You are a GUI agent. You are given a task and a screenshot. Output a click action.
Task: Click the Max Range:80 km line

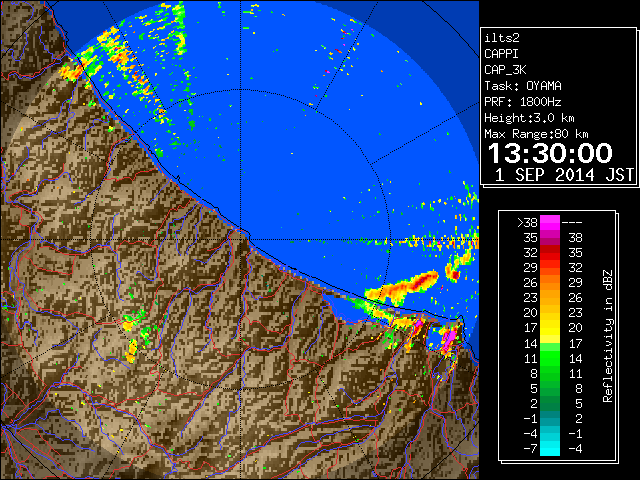pyautogui.click(x=536, y=134)
